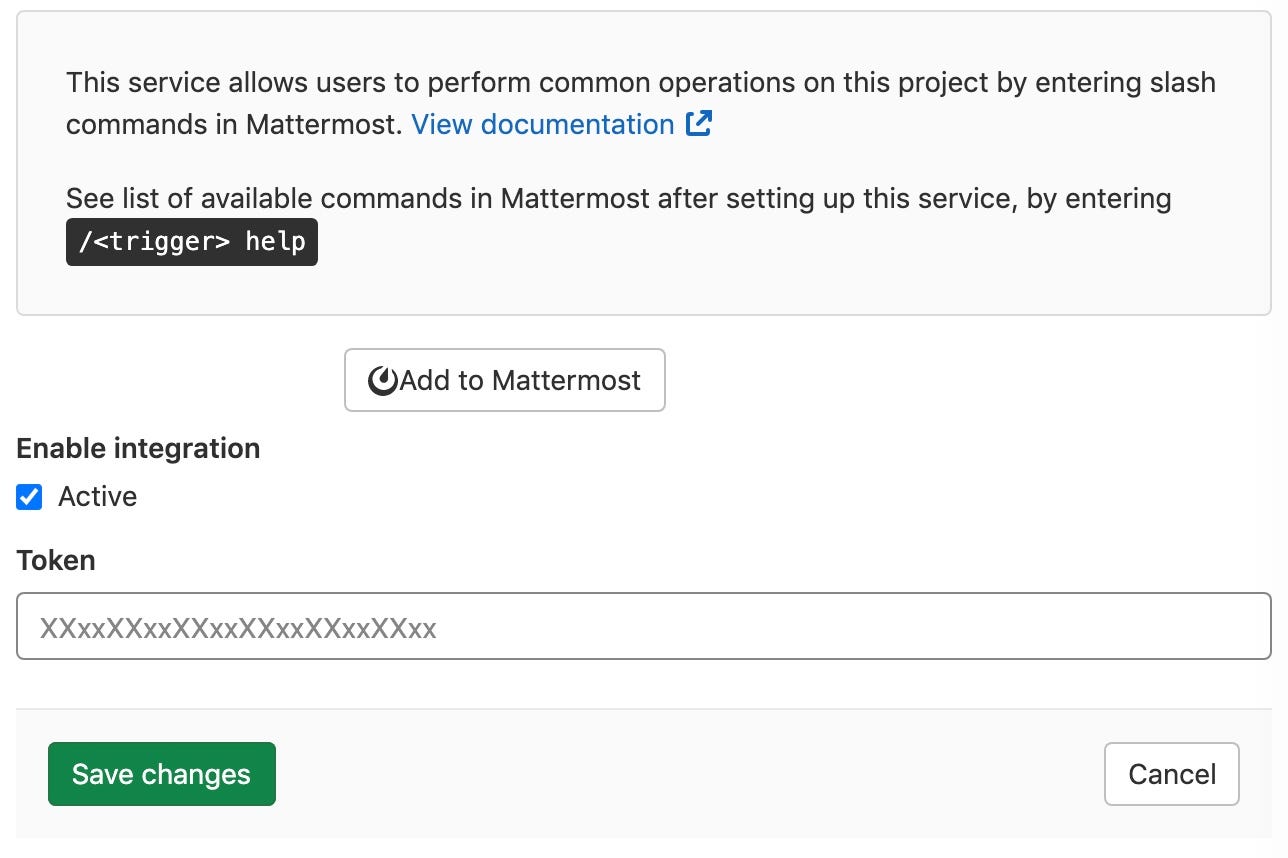The height and width of the screenshot is (858, 1288).
Task: Click the Add to Mattermost button
Action: pos(505,380)
